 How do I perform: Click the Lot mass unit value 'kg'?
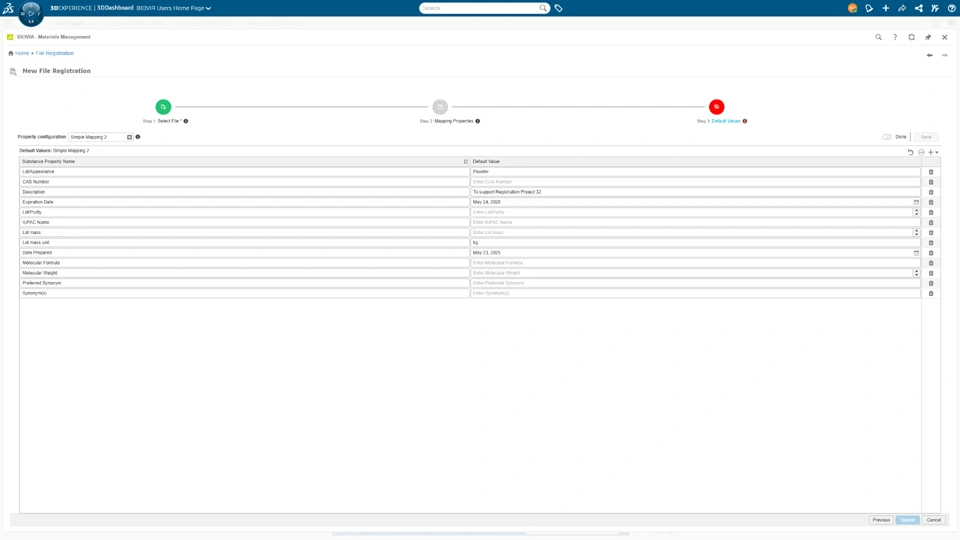tap(475, 243)
